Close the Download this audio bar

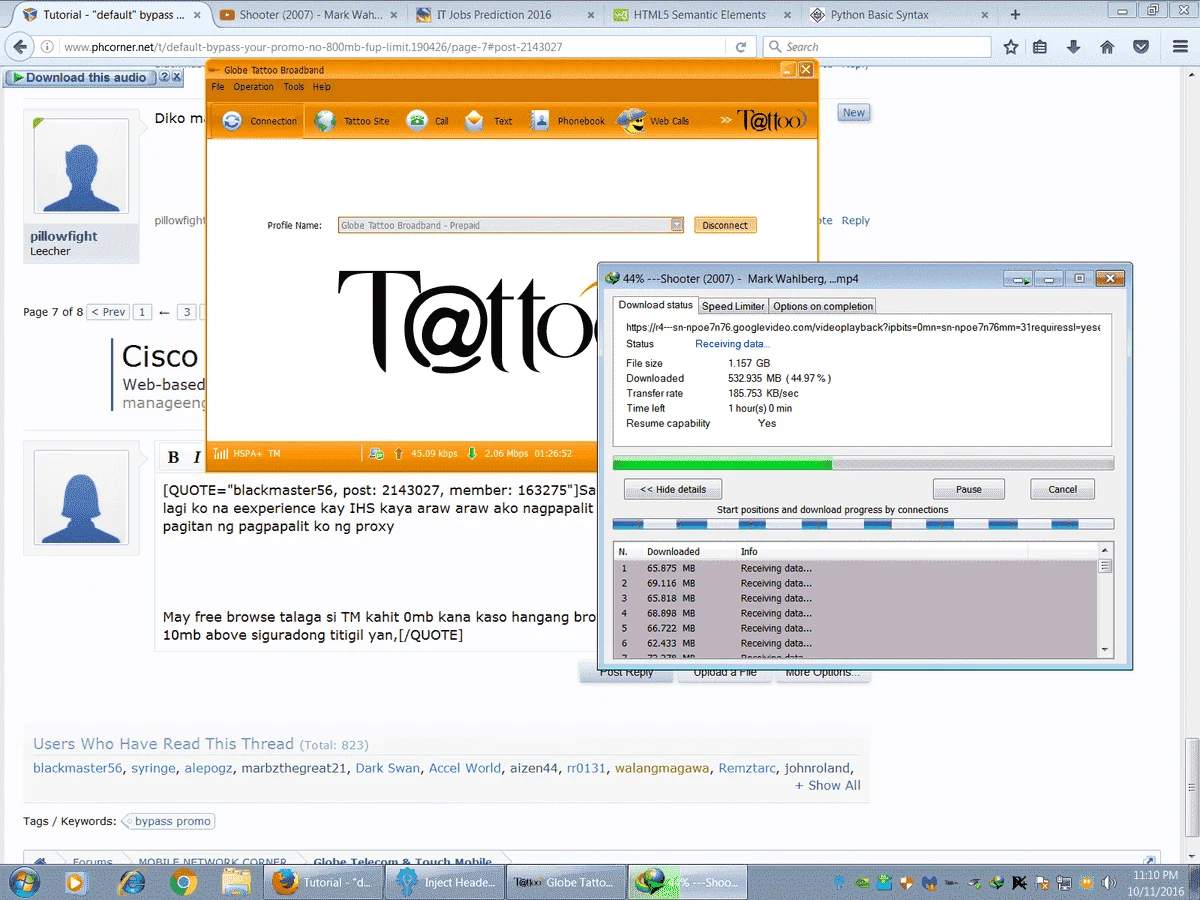pos(177,77)
